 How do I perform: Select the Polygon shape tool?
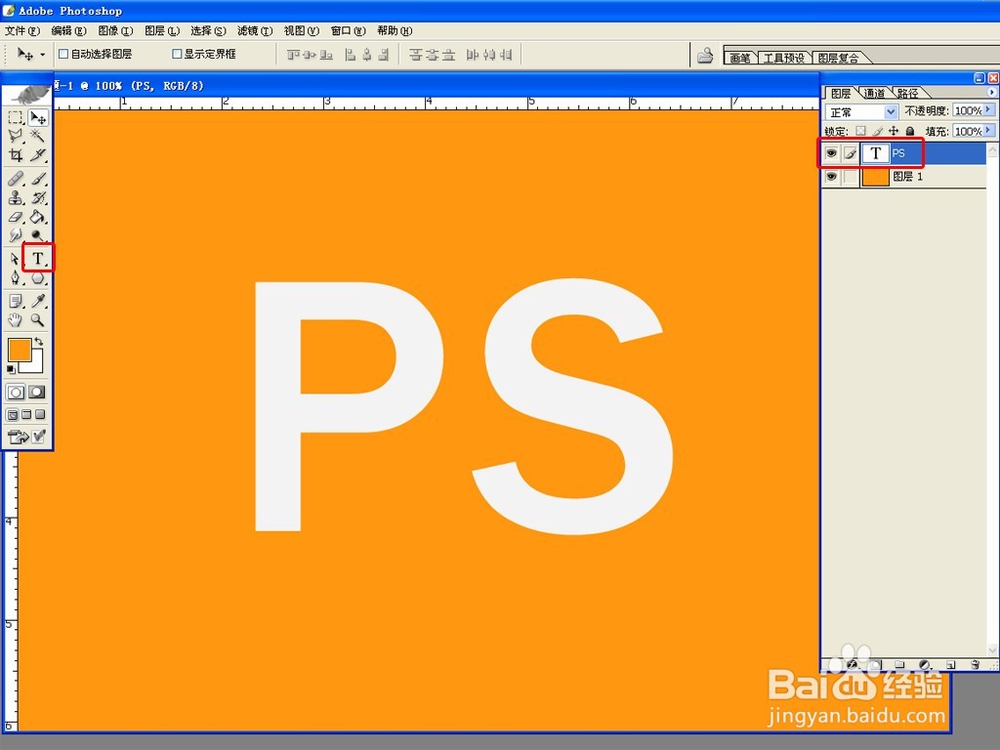(38, 278)
